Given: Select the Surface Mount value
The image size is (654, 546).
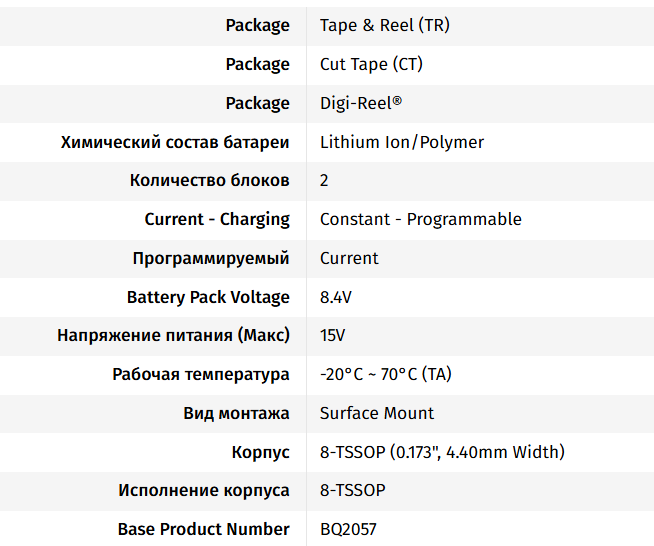Looking at the screenshot, I should pyautogui.click(x=377, y=413).
